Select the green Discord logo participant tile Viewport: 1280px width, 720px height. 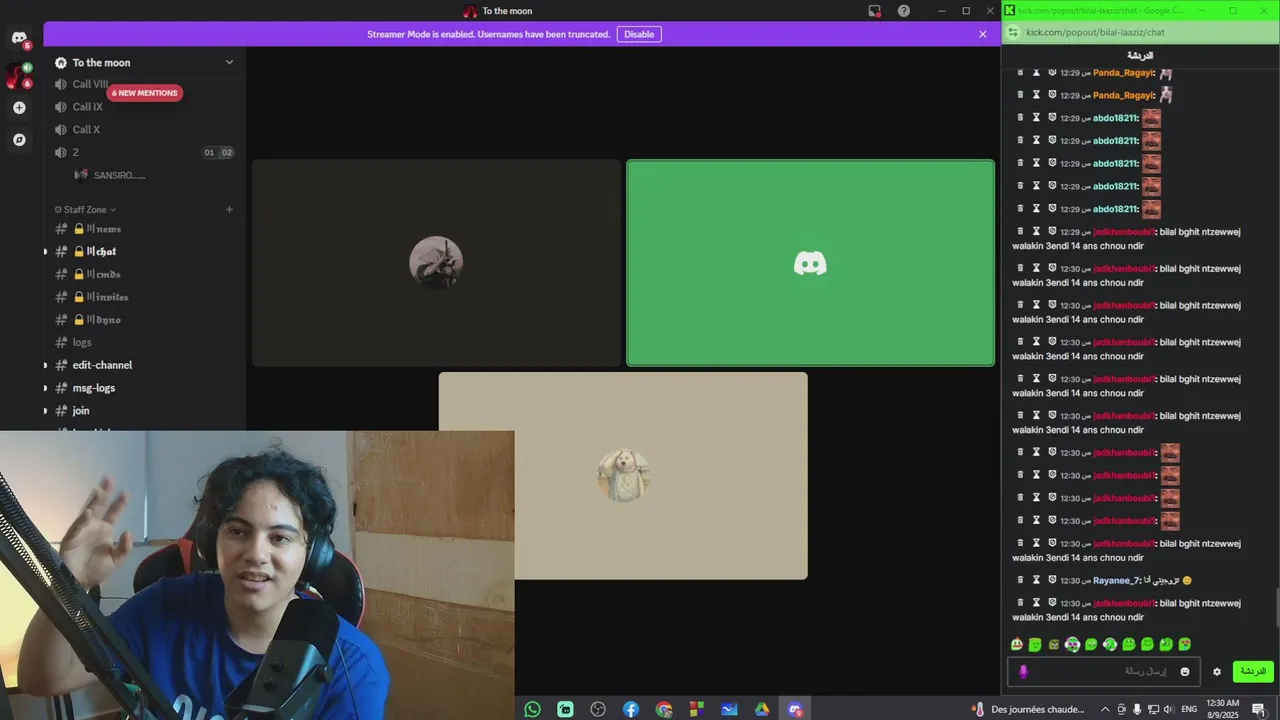pos(810,263)
